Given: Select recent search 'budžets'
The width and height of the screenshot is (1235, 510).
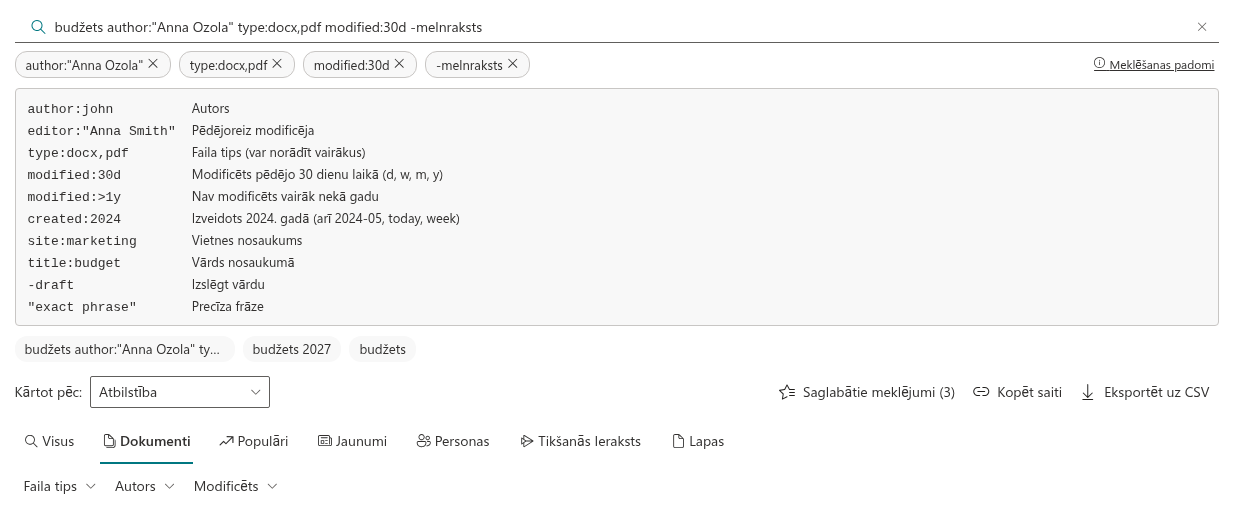Looking at the screenshot, I should tap(383, 349).
